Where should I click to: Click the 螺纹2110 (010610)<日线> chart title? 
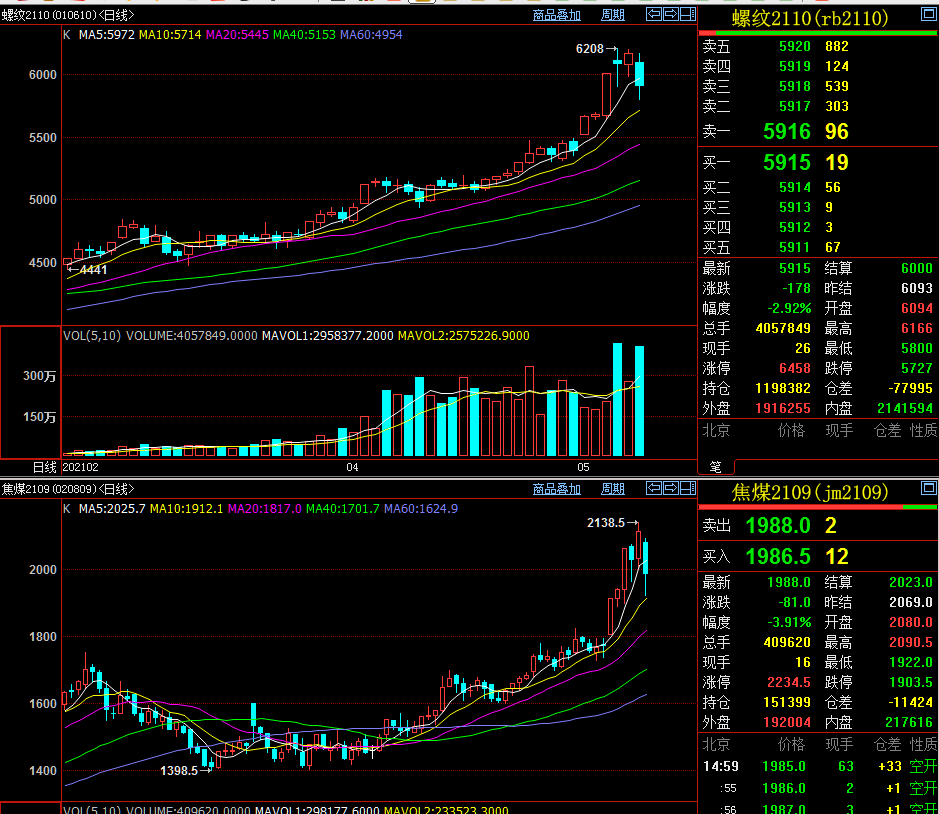(x=68, y=15)
